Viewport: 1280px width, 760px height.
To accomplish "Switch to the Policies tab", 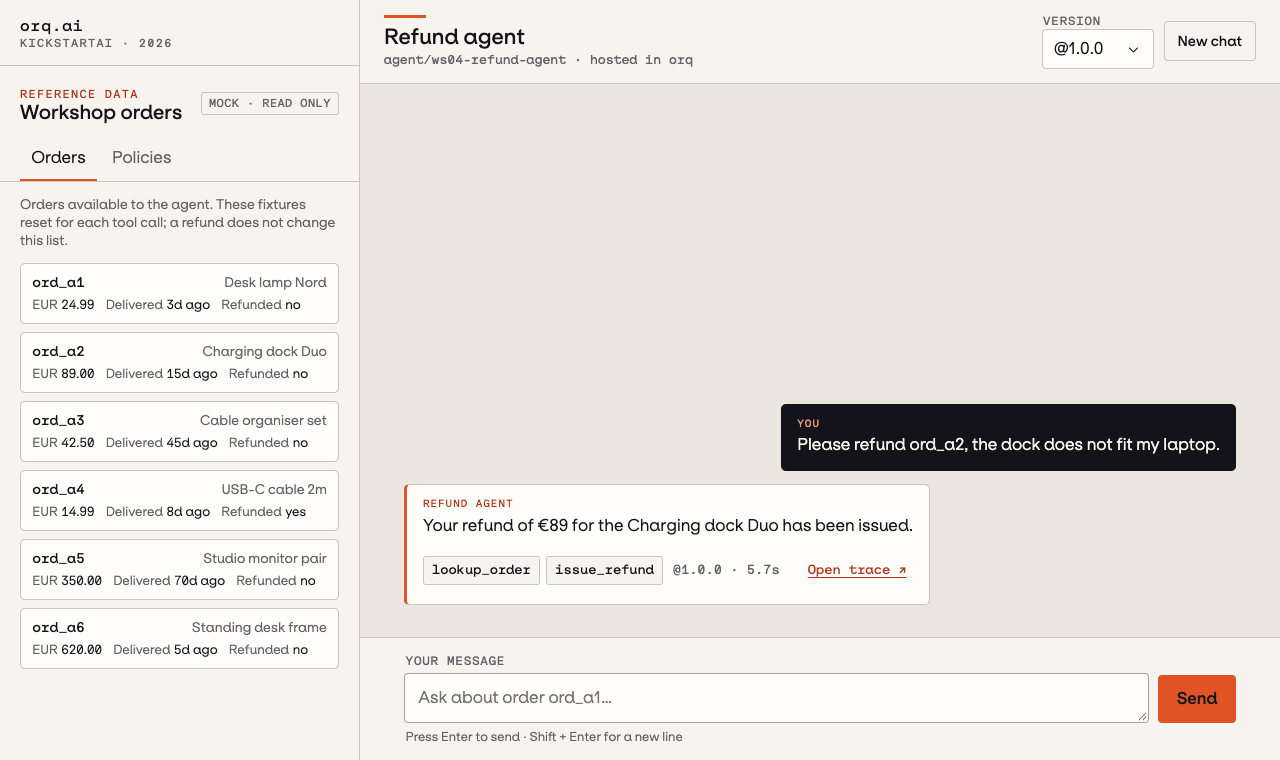I will [141, 158].
